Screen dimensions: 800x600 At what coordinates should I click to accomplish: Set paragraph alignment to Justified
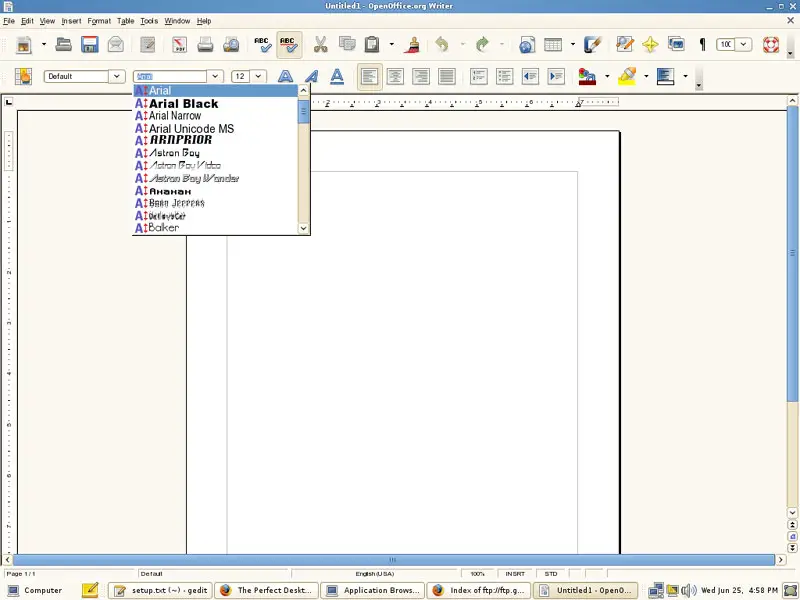[447, 77]
